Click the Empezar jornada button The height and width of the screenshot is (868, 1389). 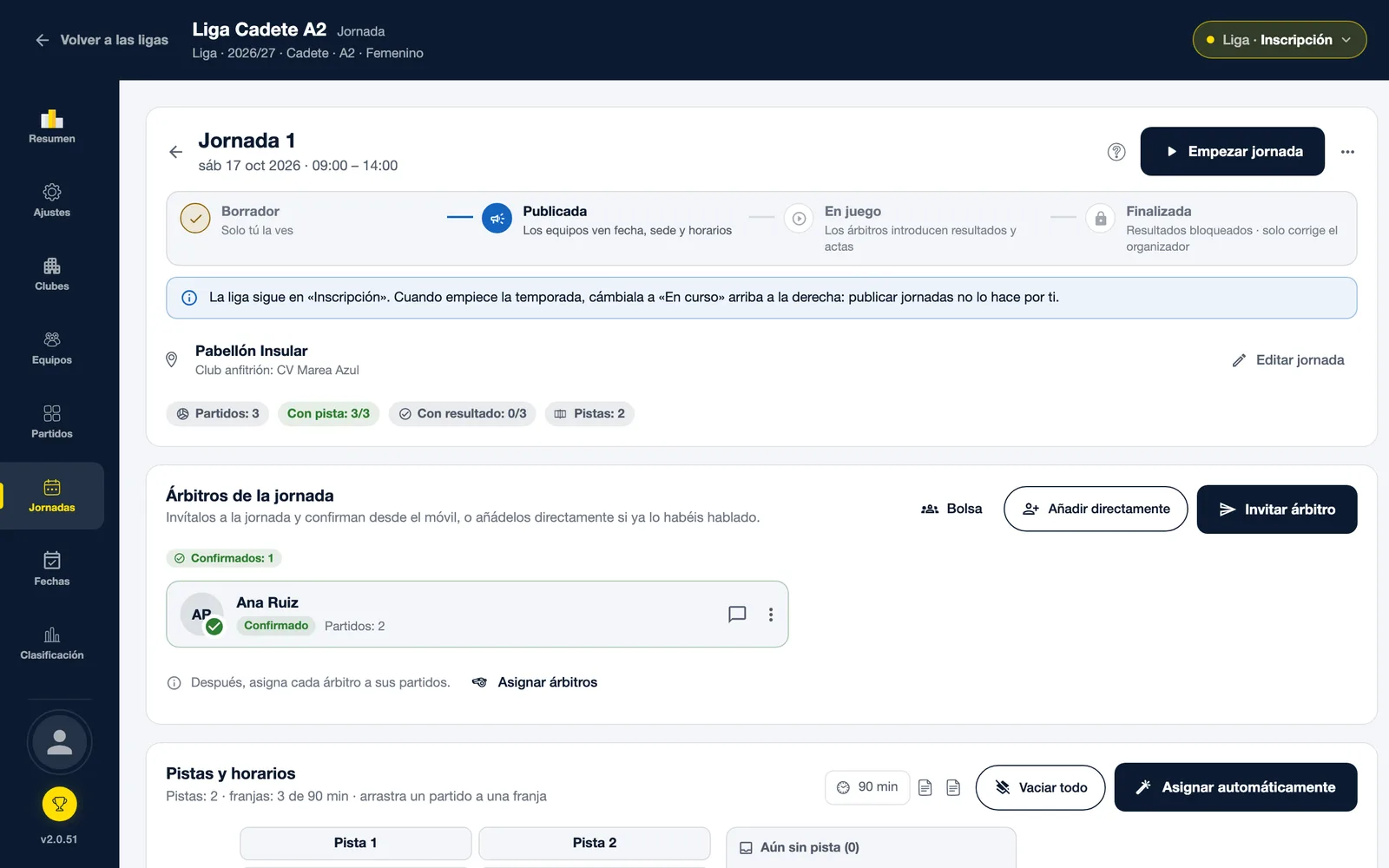pyautogui.click(x=1233, y=151)
